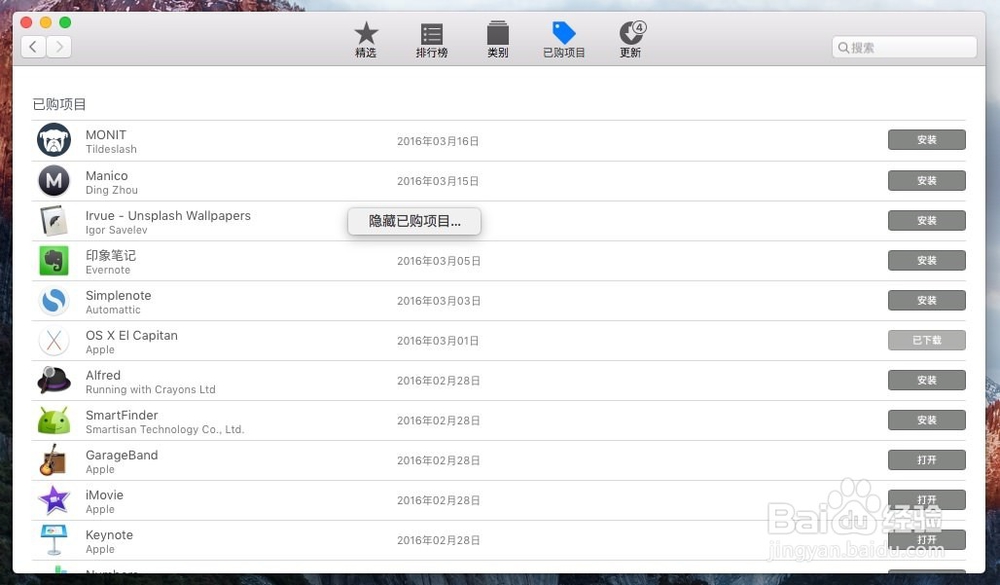
Task: Click the OS X El Capitan title
Action: [131, 335]
